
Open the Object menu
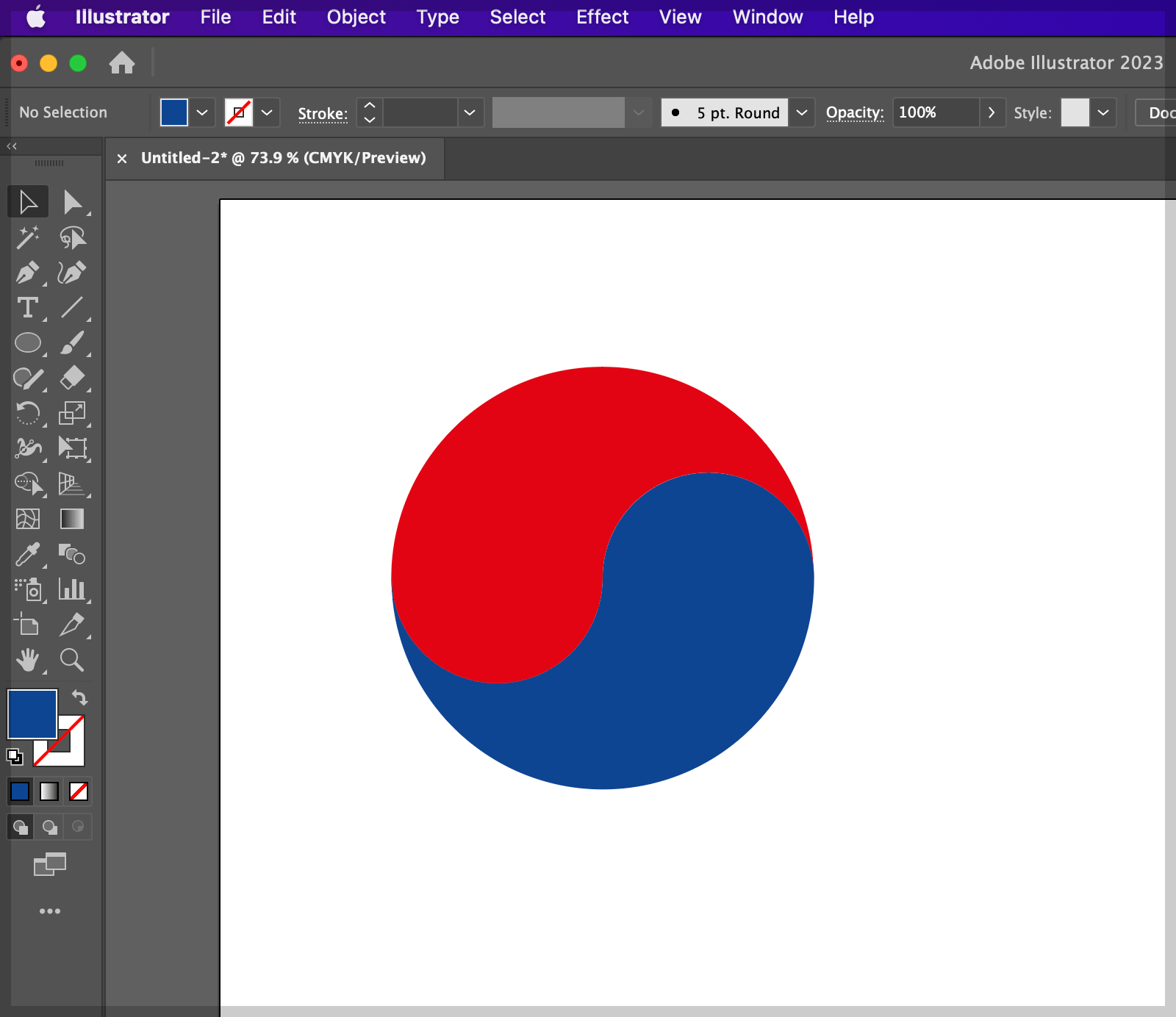pos(356,17)
